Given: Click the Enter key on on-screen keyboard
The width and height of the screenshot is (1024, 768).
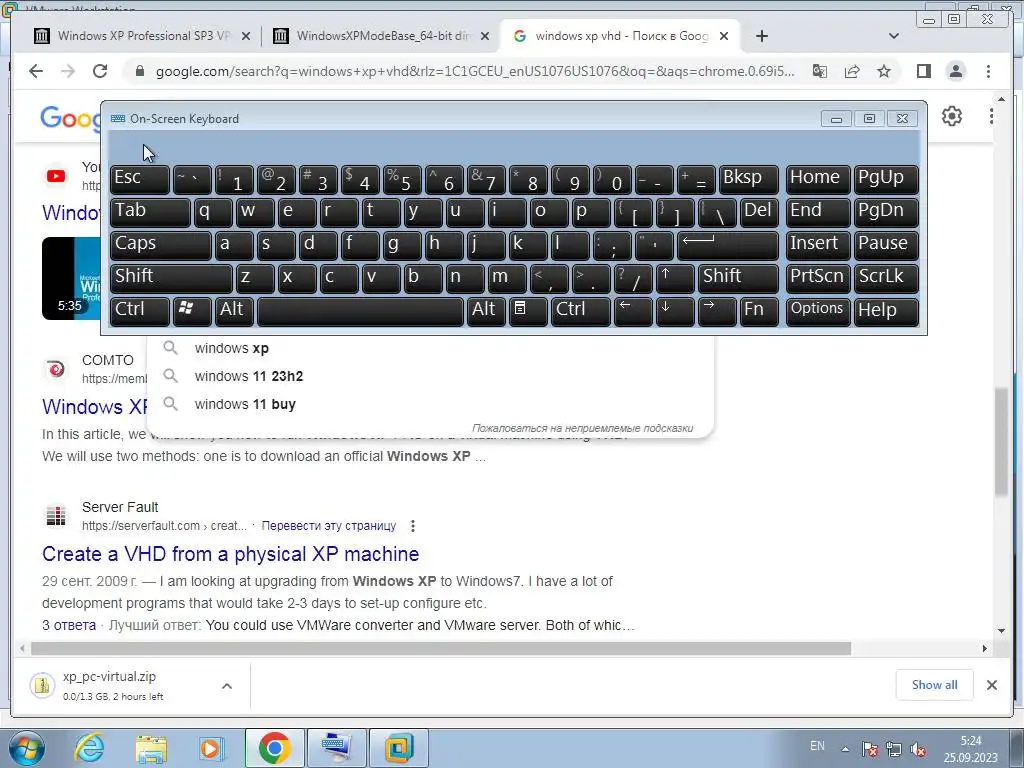Looking at the screenshot, I should tap(728, 244).
